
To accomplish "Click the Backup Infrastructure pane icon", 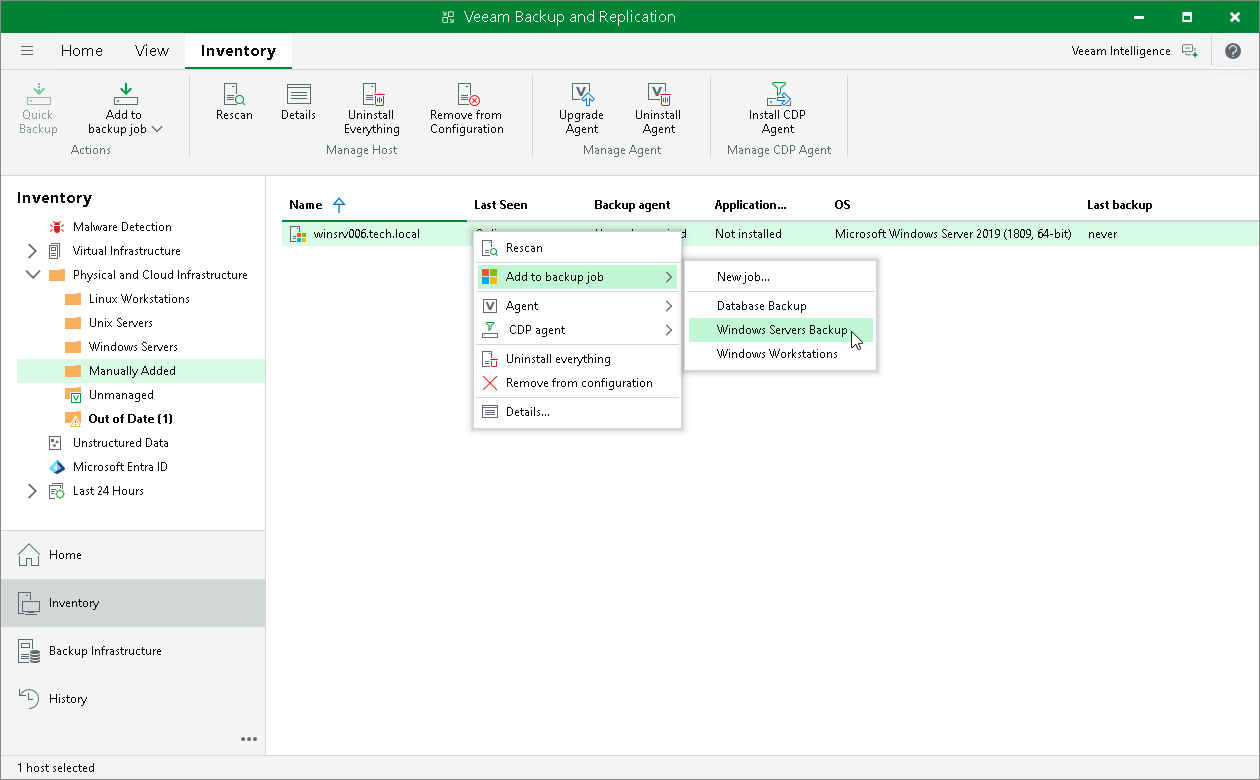I will [x=30, y=651].
